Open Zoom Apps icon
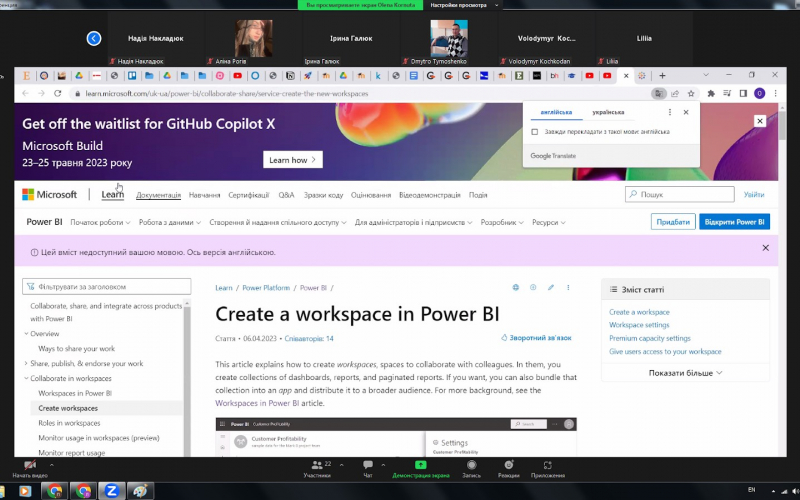The height and width of the screenshot is (500, 800). point(547,465)
